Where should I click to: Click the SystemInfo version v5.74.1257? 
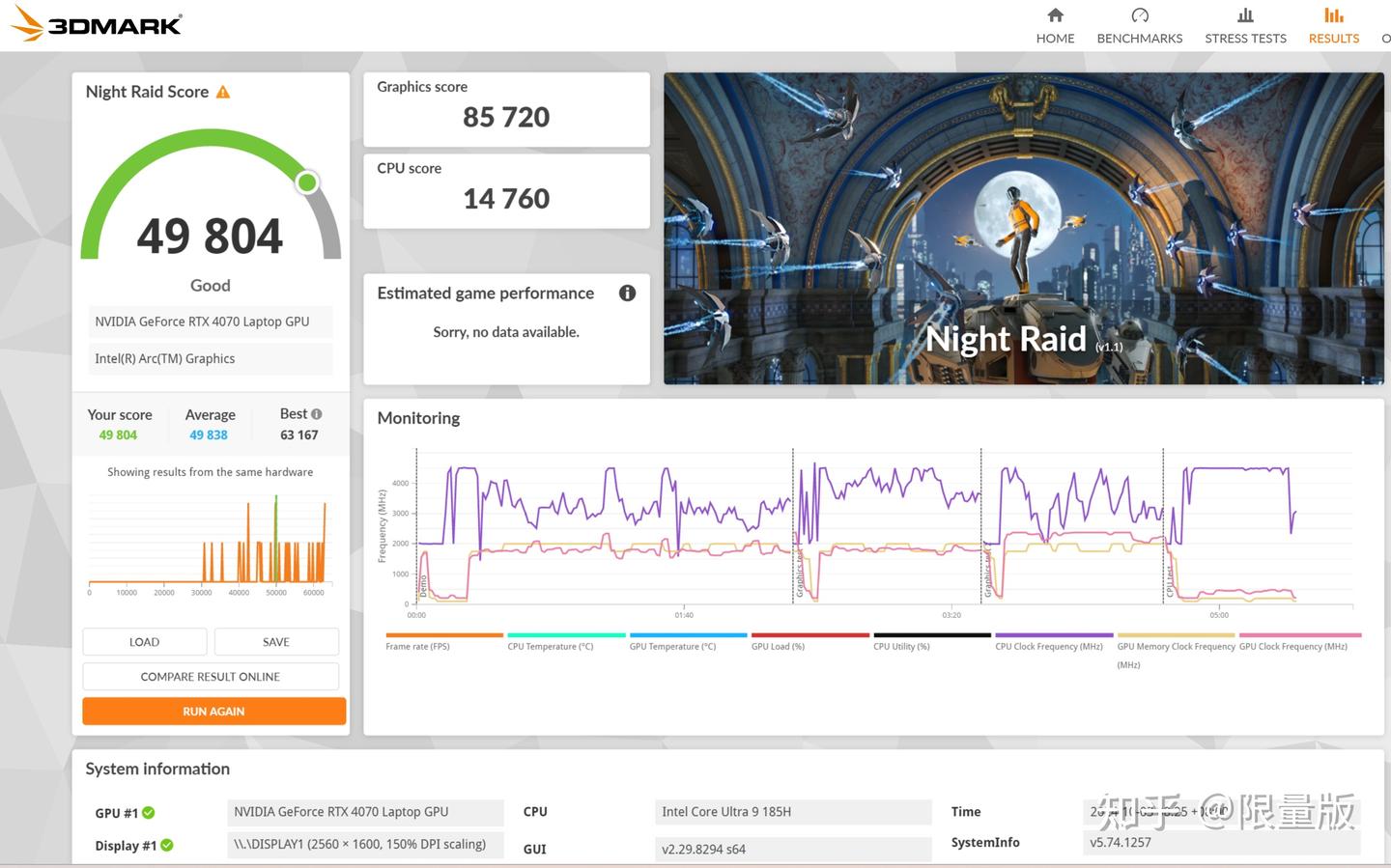pos(1222,842)
